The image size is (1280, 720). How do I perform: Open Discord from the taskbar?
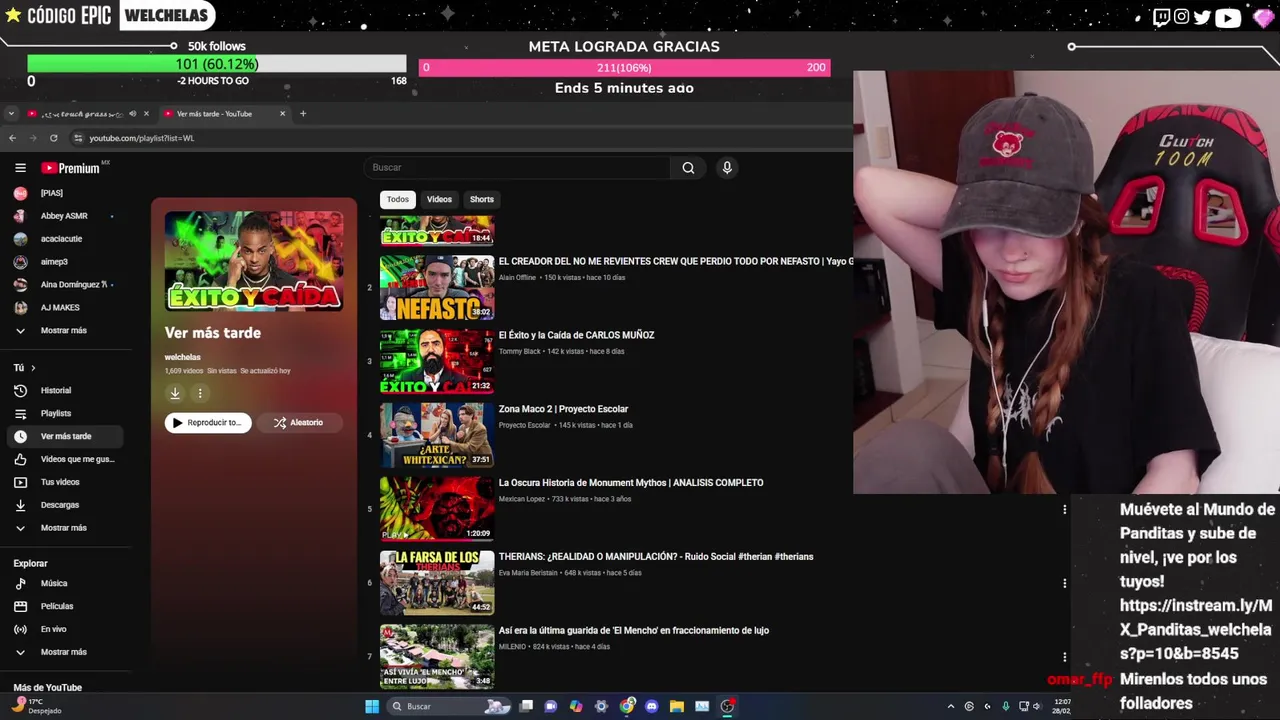(x=652, y=706)
